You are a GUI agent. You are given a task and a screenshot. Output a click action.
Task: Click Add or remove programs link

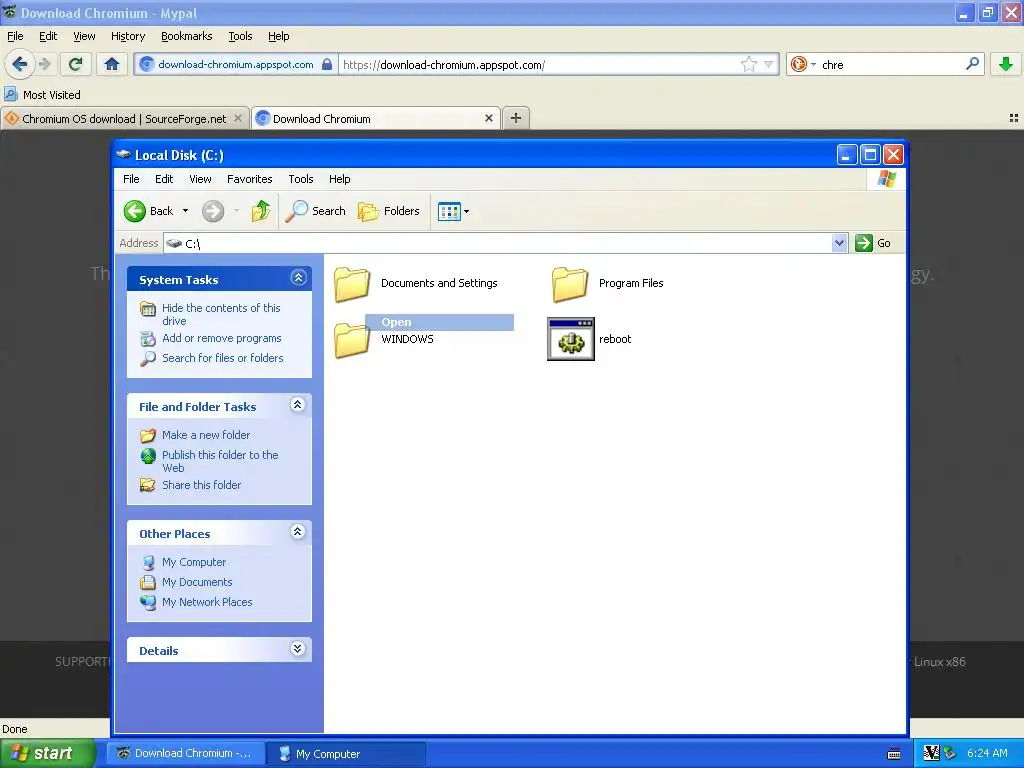221,338
